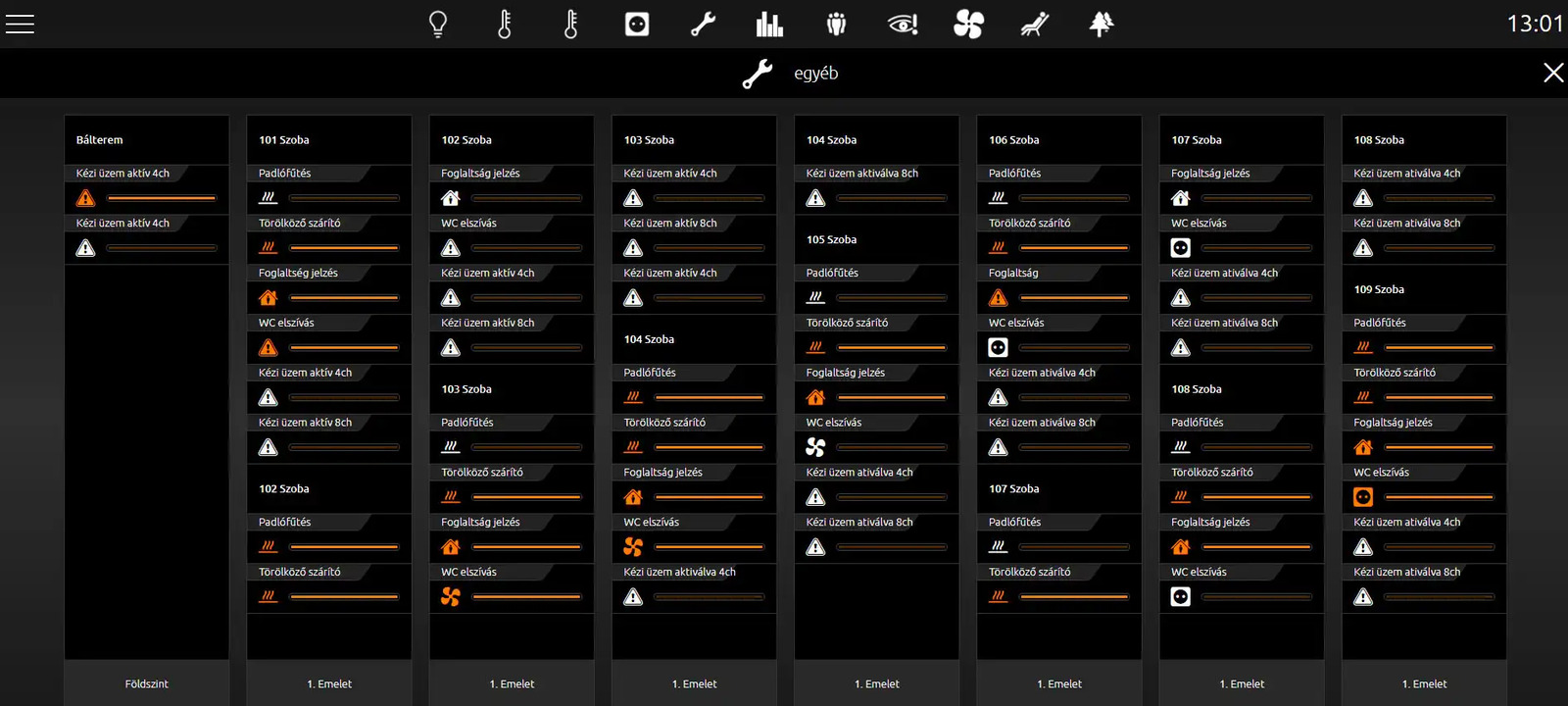
Task: Select the Földszint floor label
Action: 147,683
